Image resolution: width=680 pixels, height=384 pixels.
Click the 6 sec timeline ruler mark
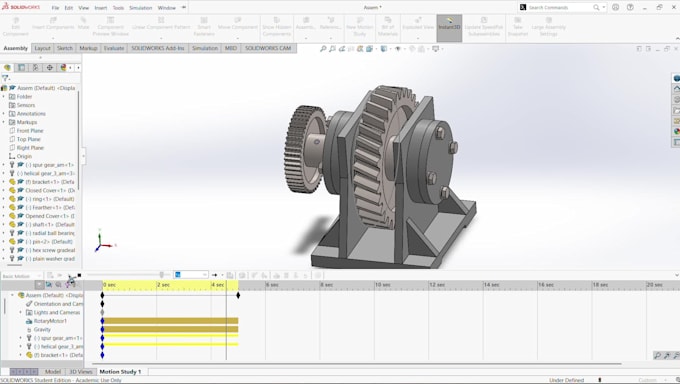271,285
